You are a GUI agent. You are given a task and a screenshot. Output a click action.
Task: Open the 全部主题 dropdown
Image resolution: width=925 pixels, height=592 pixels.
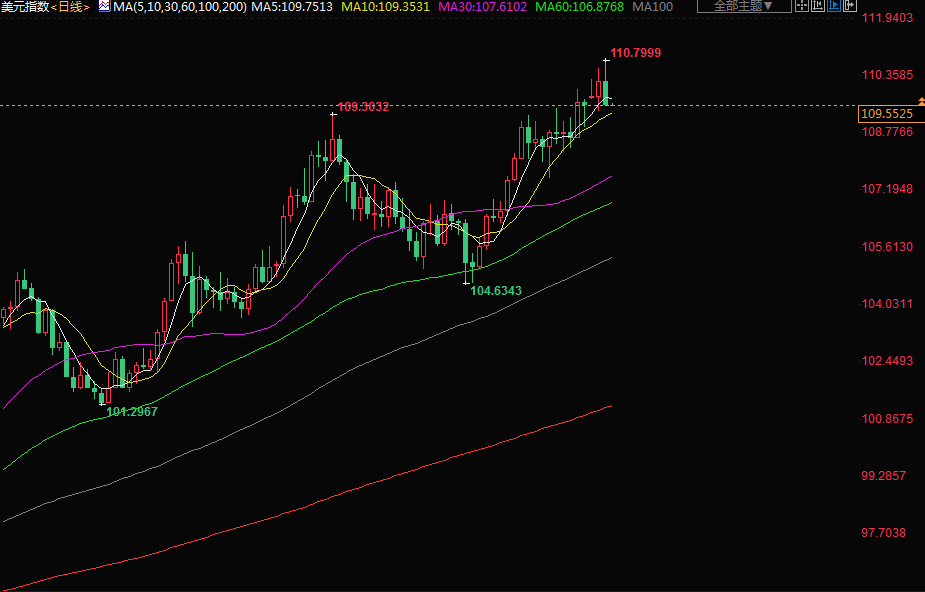pos(742,6)
